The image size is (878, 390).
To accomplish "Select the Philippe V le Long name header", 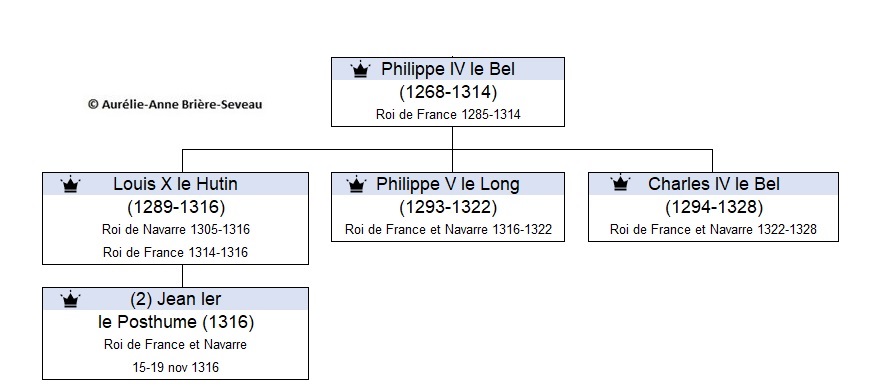I will point(448,184).
